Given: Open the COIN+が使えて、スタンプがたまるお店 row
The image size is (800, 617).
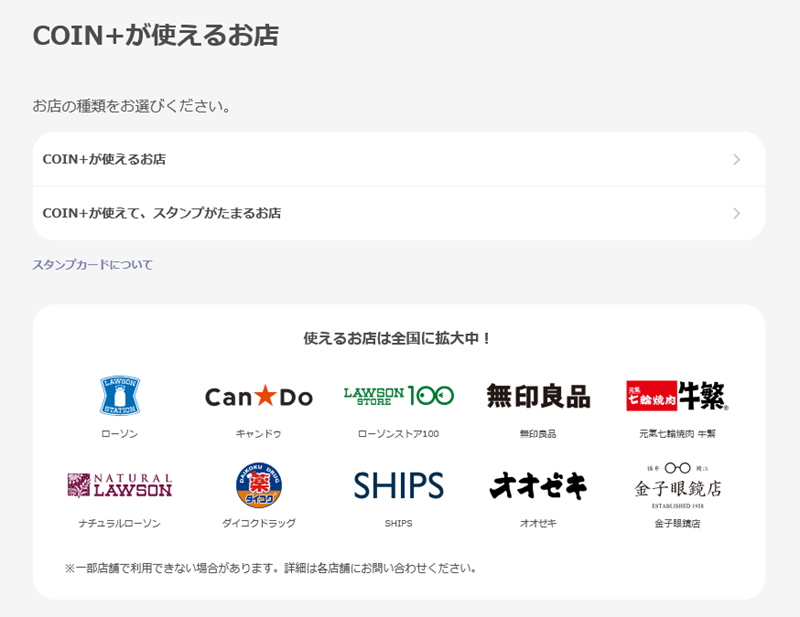Looking at the screenshot, I should tap(399, 213).
